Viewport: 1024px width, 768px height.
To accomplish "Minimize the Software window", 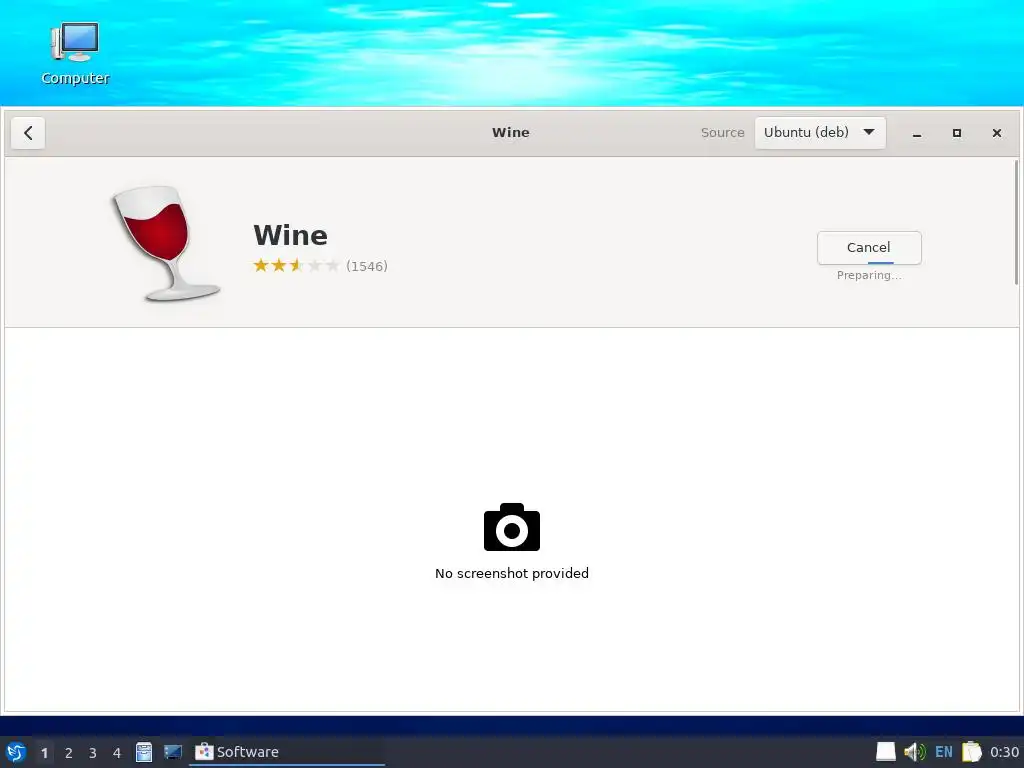I will pyautogui.click(x=917, y=133).
